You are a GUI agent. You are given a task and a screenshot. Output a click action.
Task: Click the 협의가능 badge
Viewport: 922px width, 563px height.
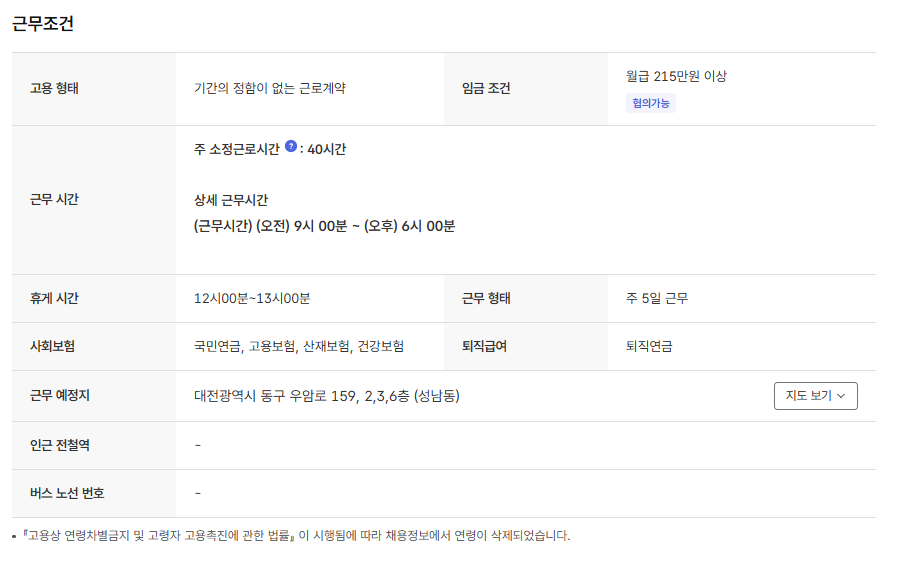pyautogui.click(x=651, y=103)
